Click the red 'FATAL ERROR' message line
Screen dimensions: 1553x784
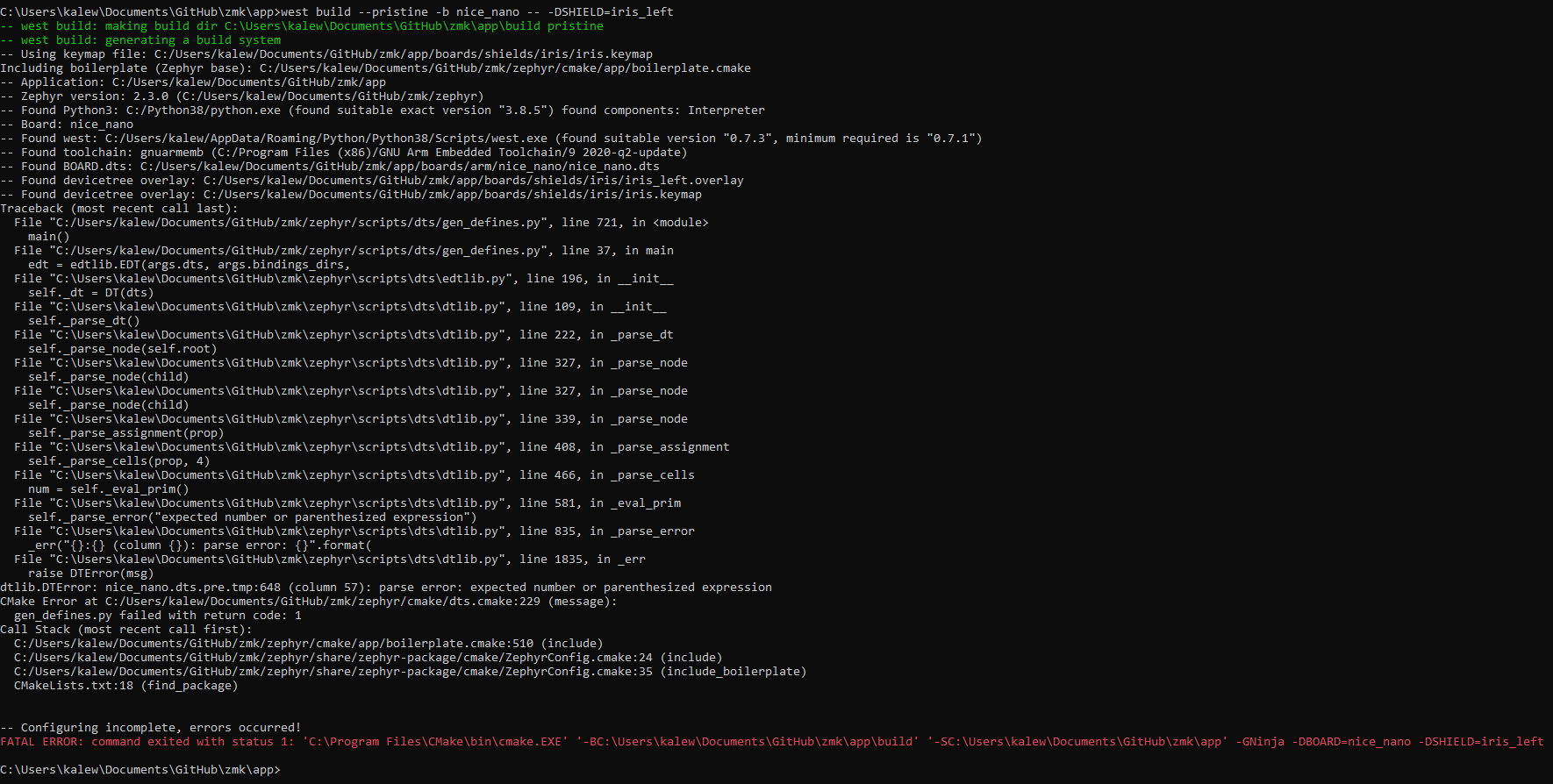[772, 741]
